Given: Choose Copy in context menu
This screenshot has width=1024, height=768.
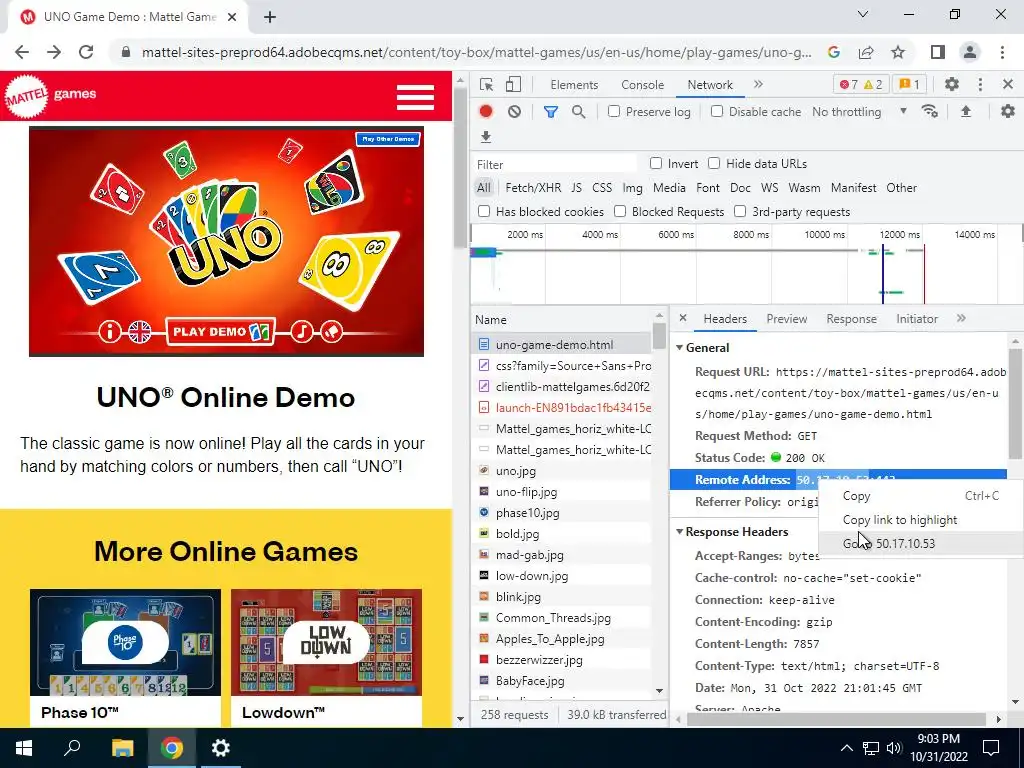Looking at the screenshot, I should click(x=921, y=496).
